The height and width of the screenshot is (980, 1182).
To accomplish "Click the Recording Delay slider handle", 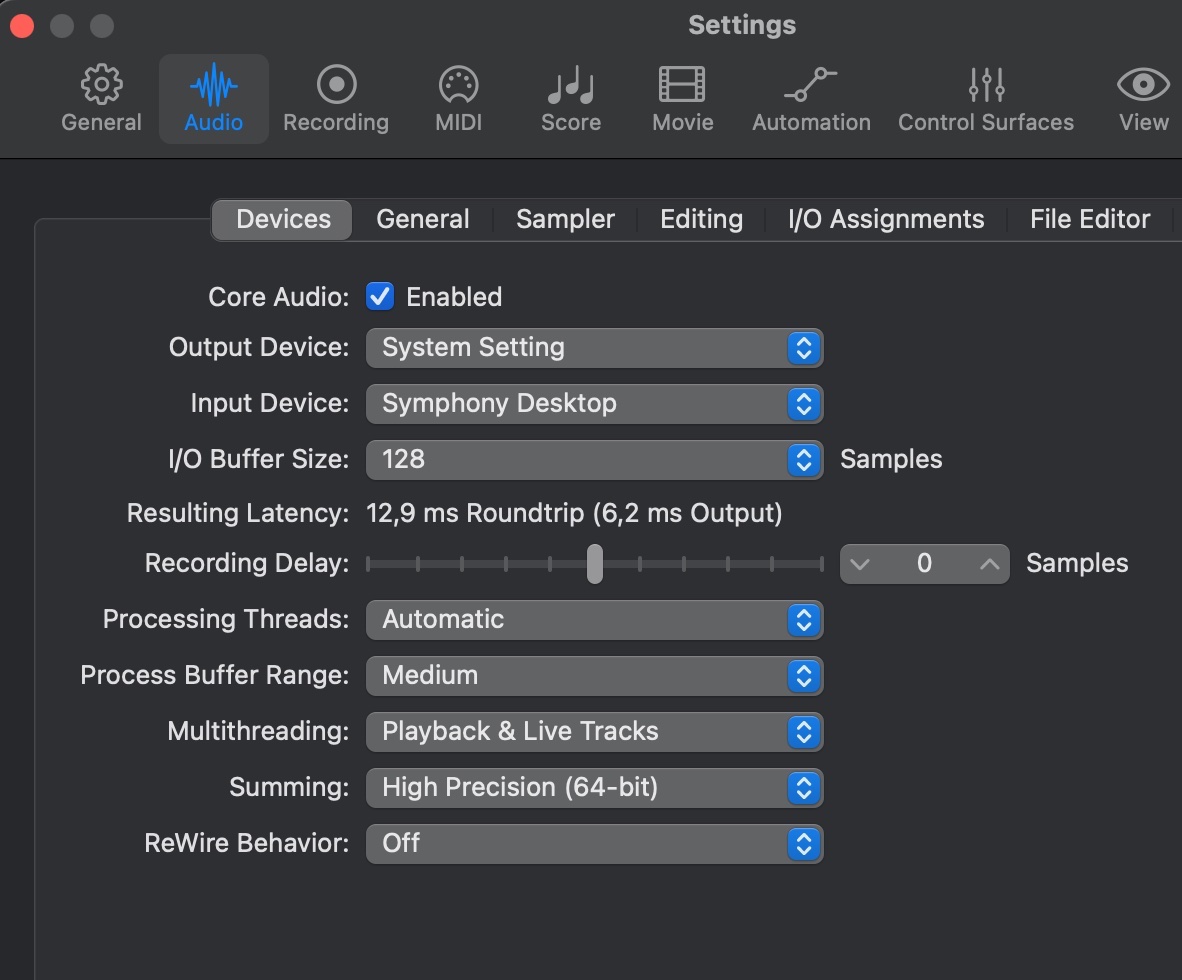I will [x=595, y=564].
